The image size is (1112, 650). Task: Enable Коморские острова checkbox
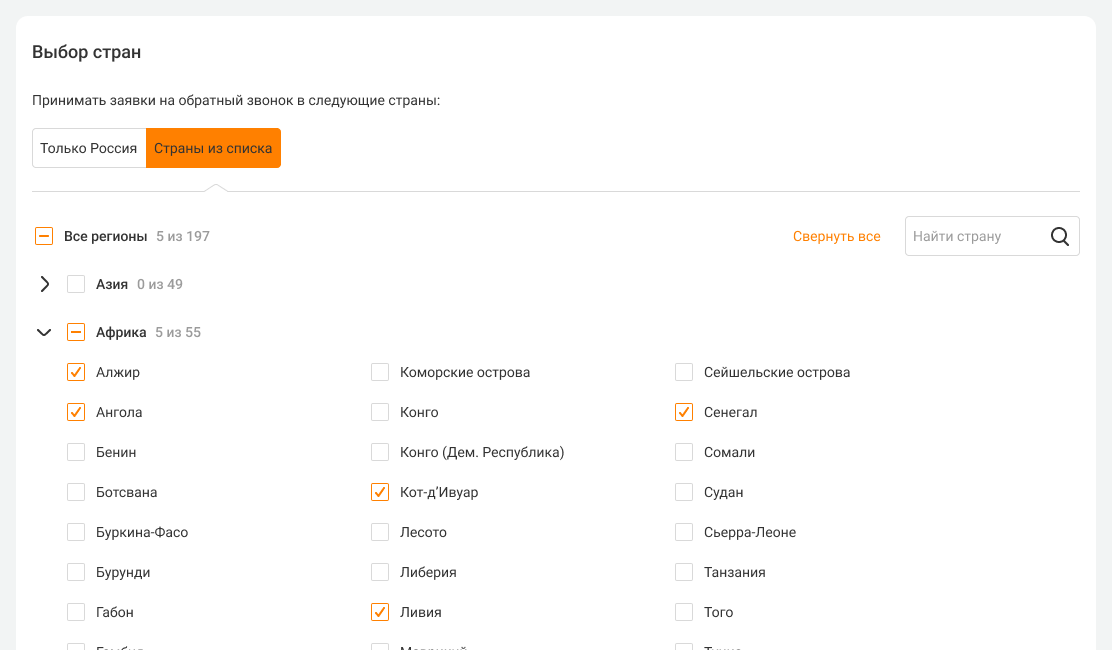380,372
